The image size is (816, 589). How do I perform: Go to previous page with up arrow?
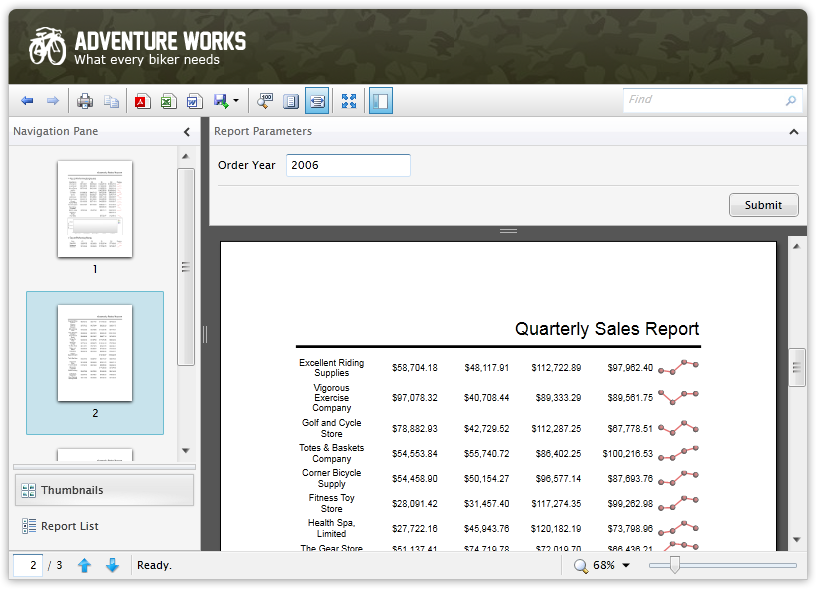[84, 566]
